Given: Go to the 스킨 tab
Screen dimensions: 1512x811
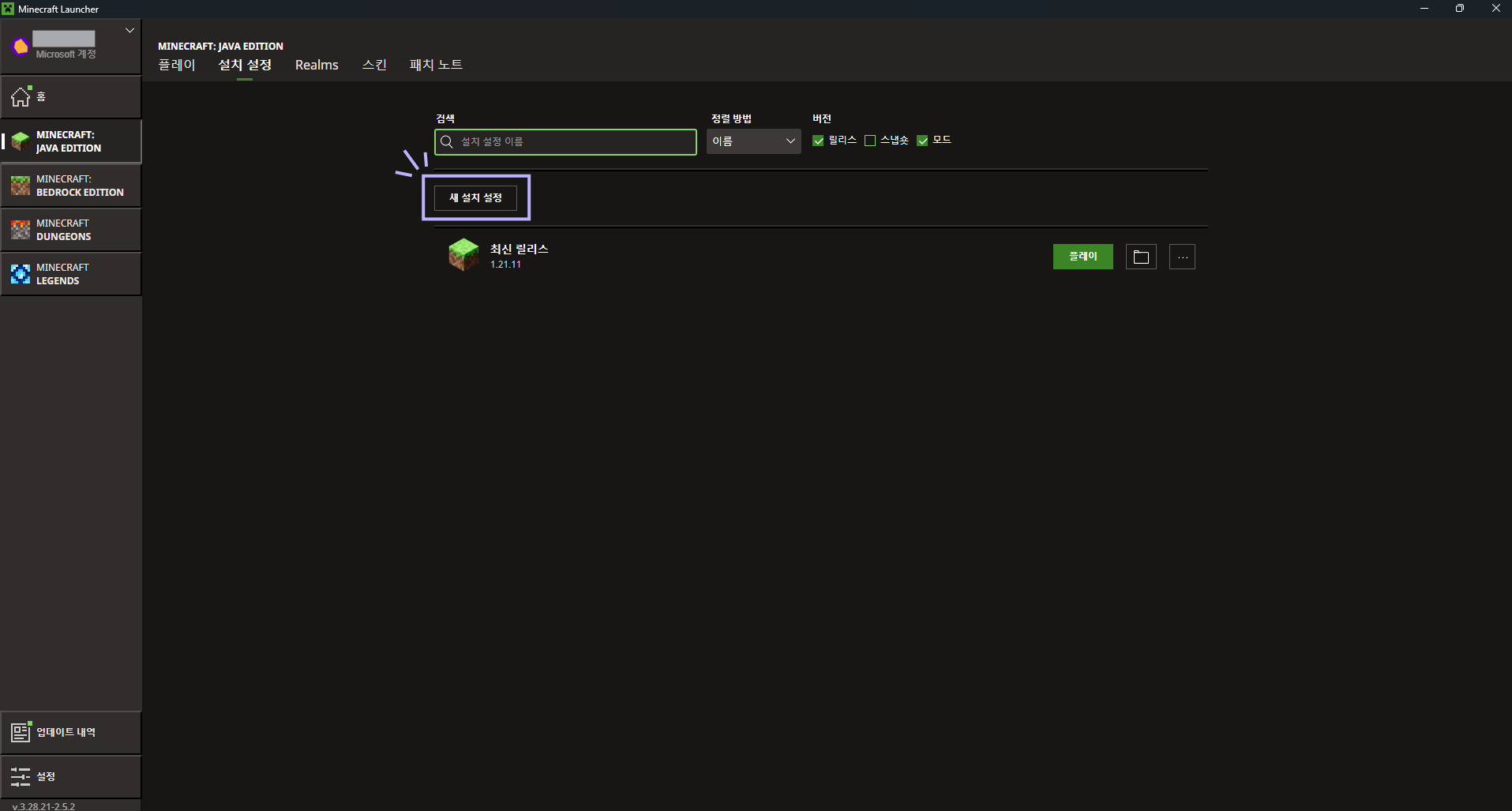Looking at the screenshot, I should 374,65.
